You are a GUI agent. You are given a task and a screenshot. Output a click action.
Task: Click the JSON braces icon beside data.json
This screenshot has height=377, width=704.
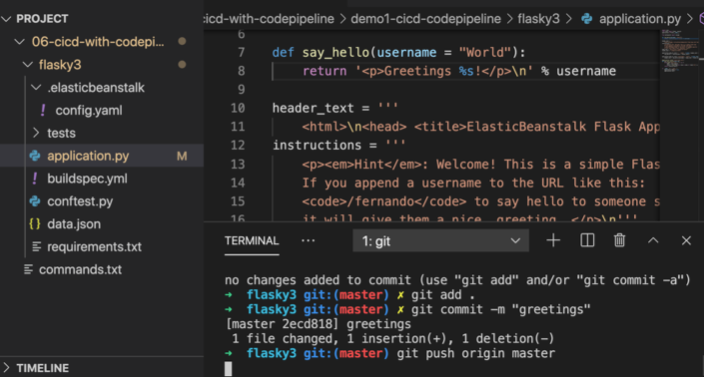click(35, 224)
